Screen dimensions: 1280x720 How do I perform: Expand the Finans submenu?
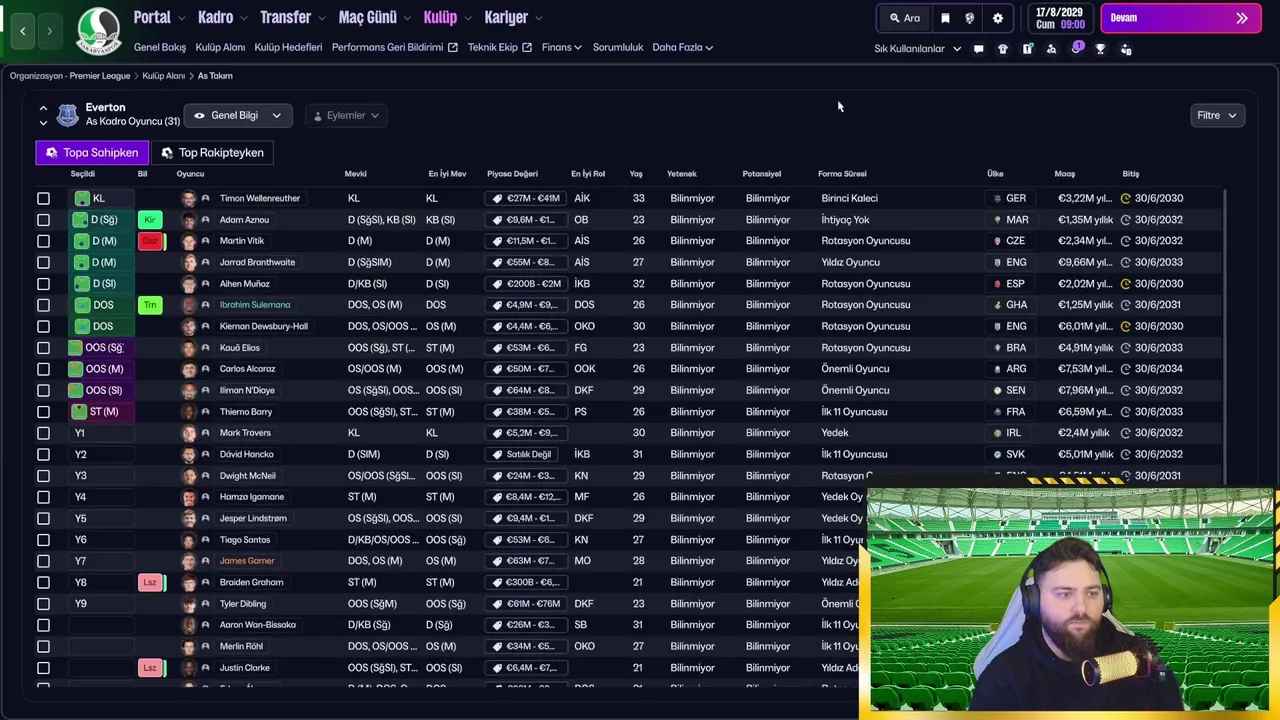coord(562,47)
